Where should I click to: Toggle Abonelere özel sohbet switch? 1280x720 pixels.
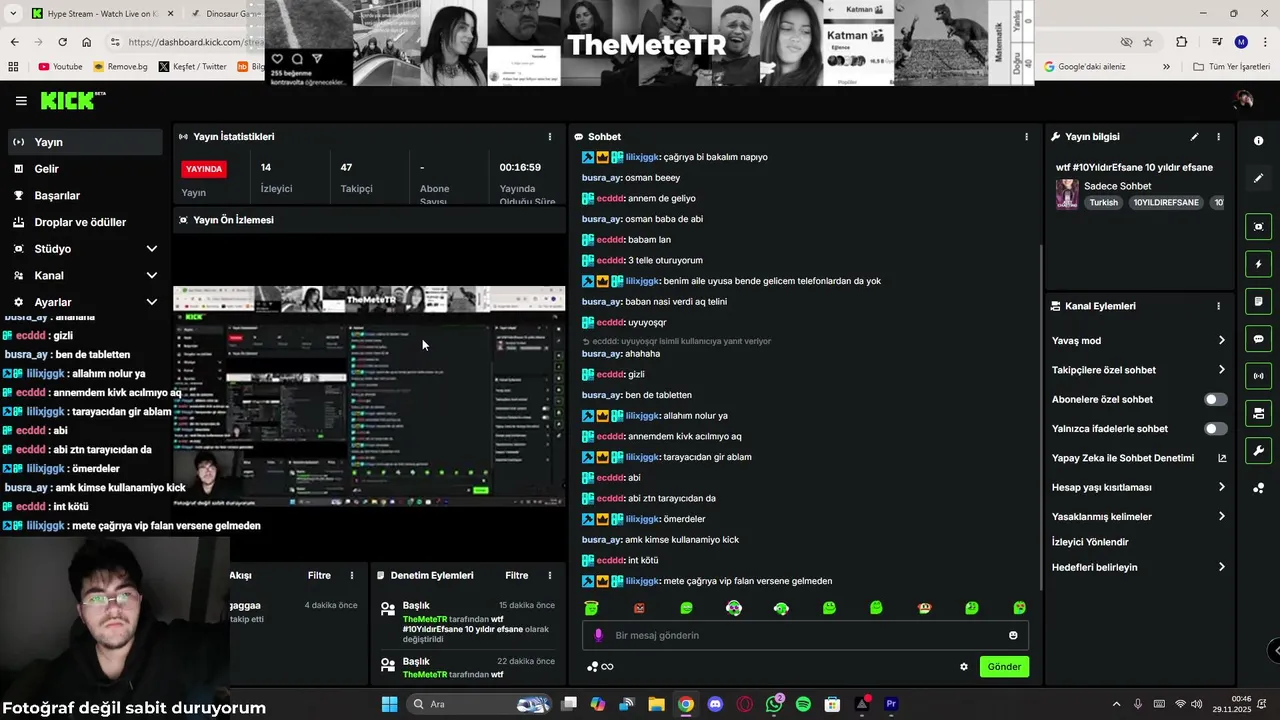[1215, 399]
